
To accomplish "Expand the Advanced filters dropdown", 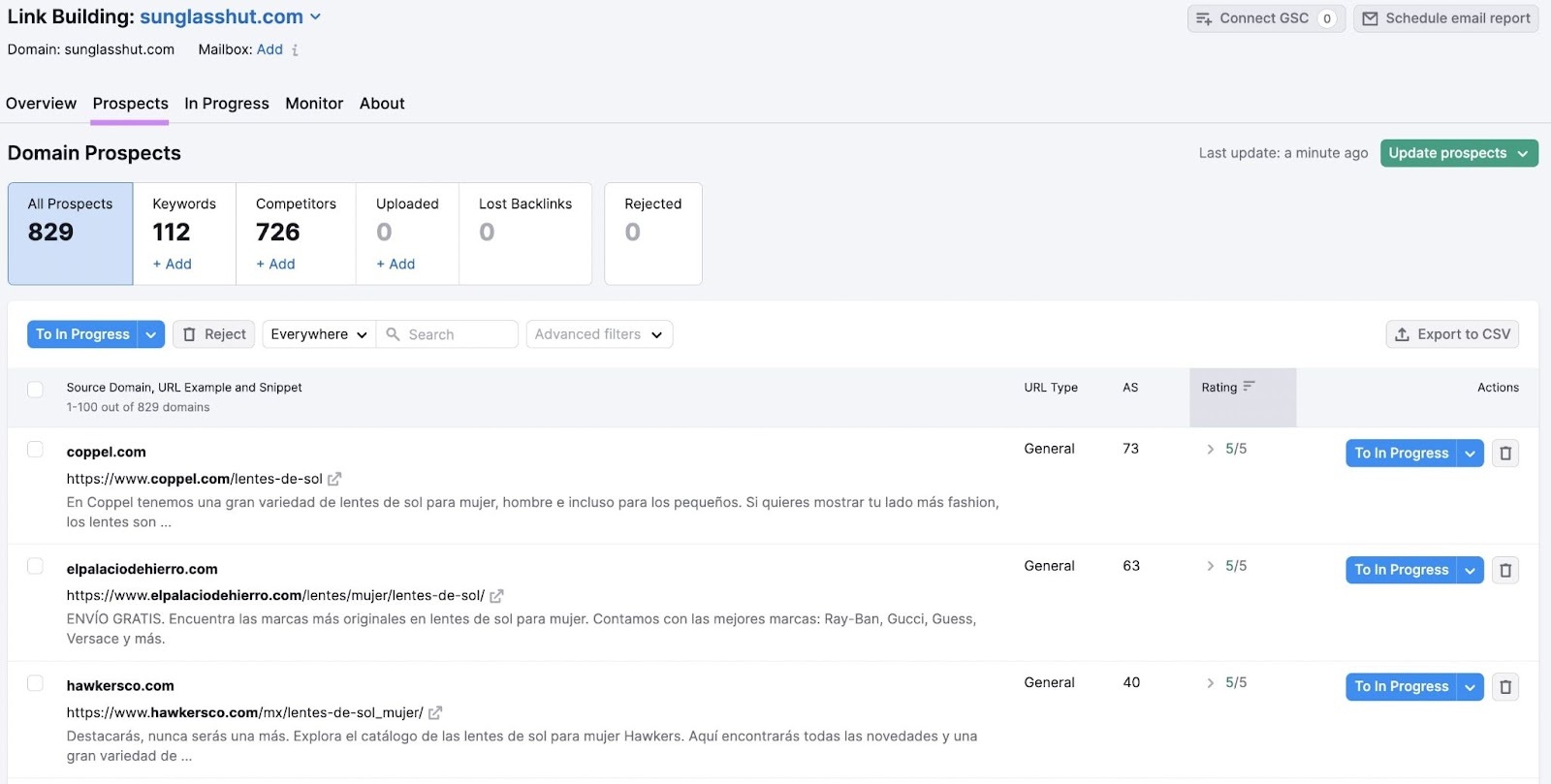I will click(x=598, y=334).
